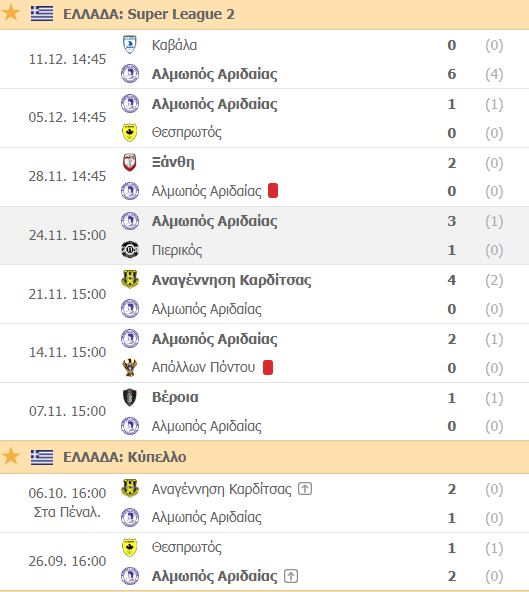Click the advancing arrow icon beside Αναγέννηση Καρδίτσας
Image resolution: width=529 pixels, height=592 pixels.
point(305,489)
